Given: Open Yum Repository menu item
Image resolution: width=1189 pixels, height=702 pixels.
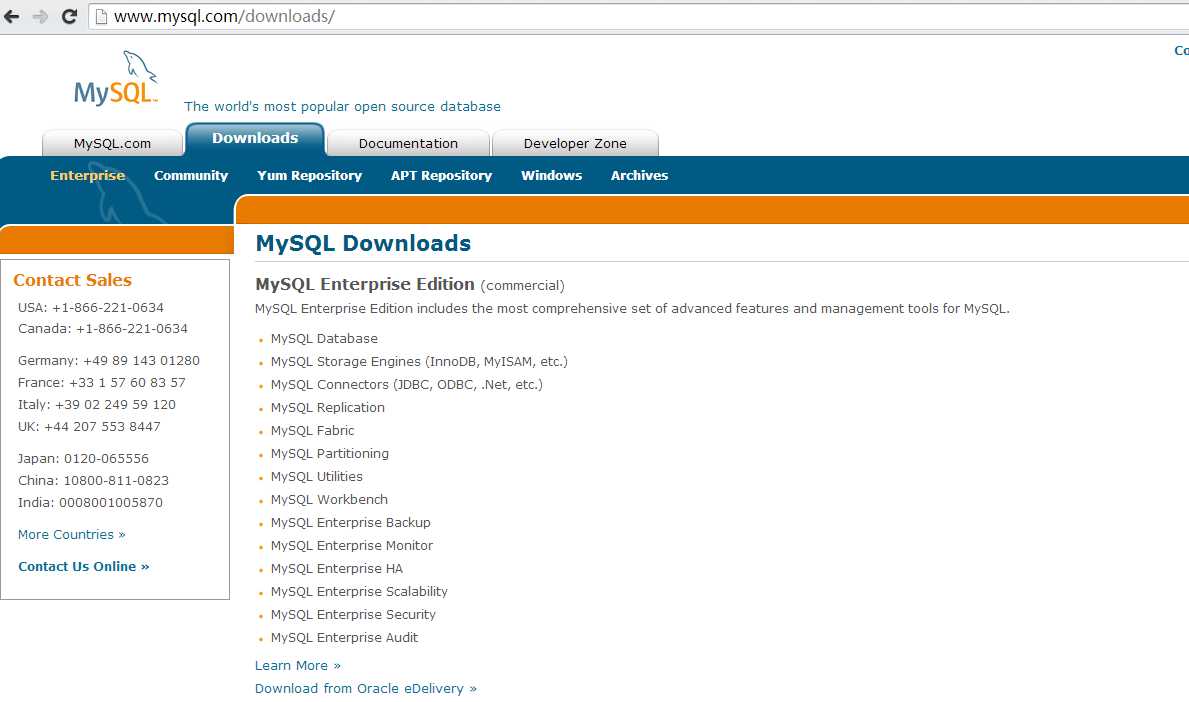Looking at the screenshot, I should tap(309, 175).
